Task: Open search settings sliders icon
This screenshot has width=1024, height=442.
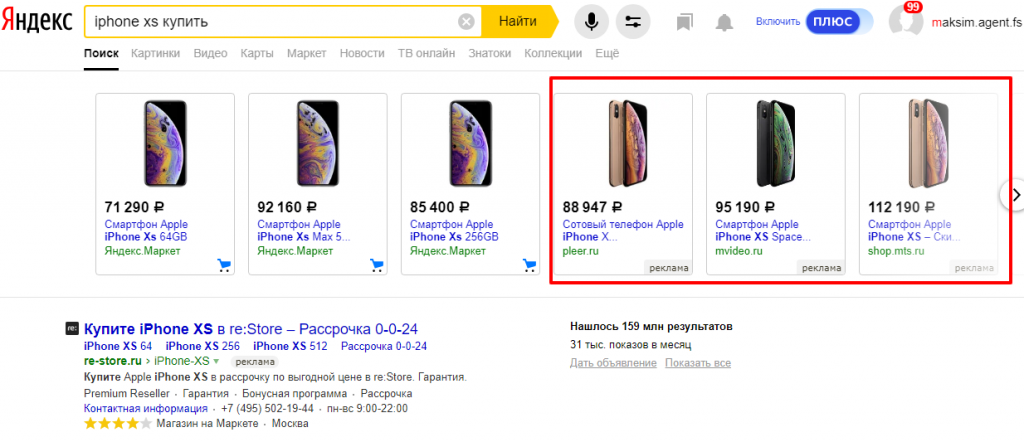Action: pyautogui.click(x=632, y=21)
